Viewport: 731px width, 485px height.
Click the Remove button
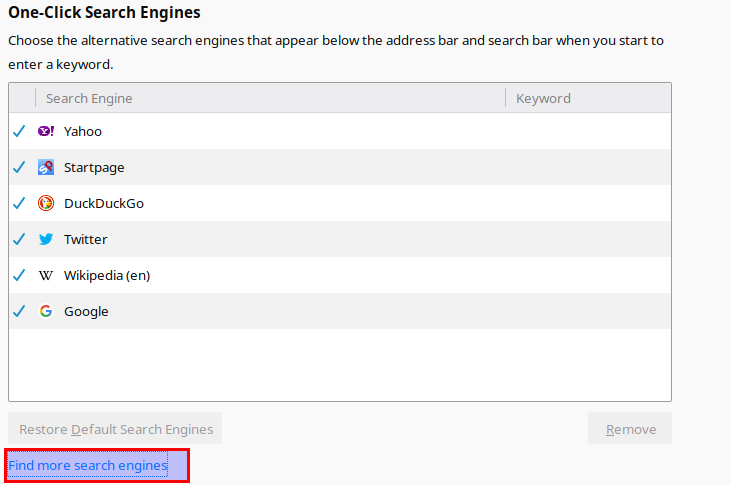630,428
